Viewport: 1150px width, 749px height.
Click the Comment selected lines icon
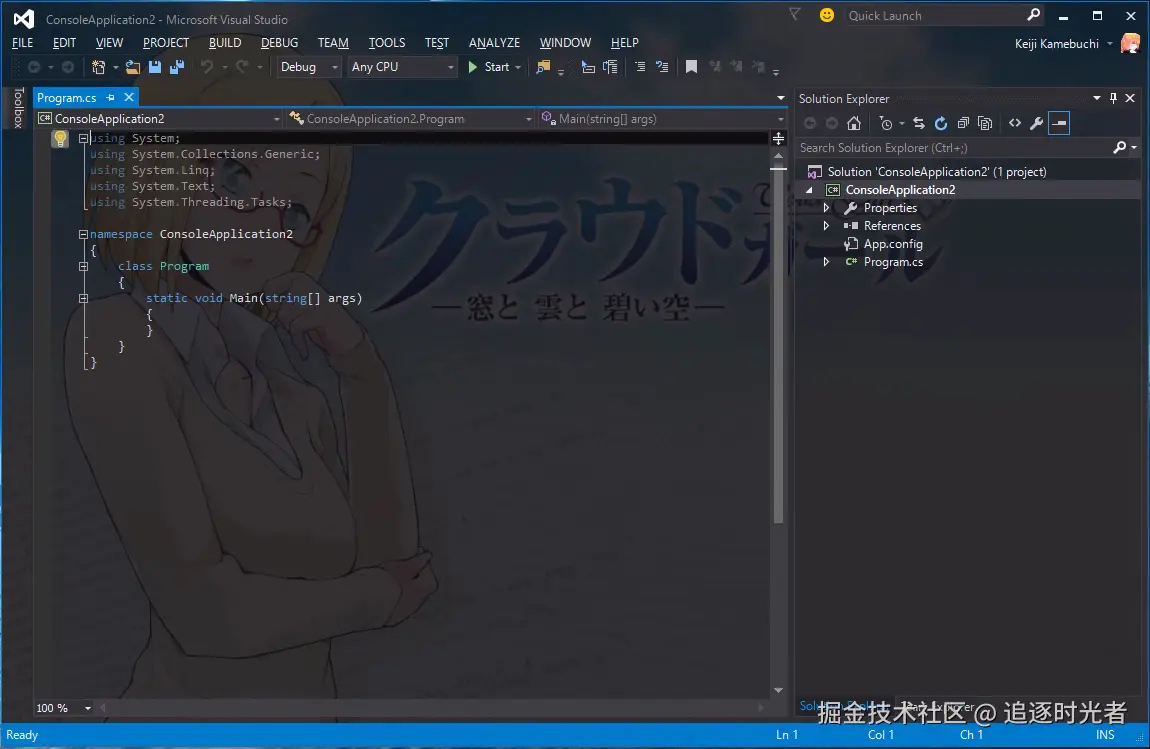[640, 67]
